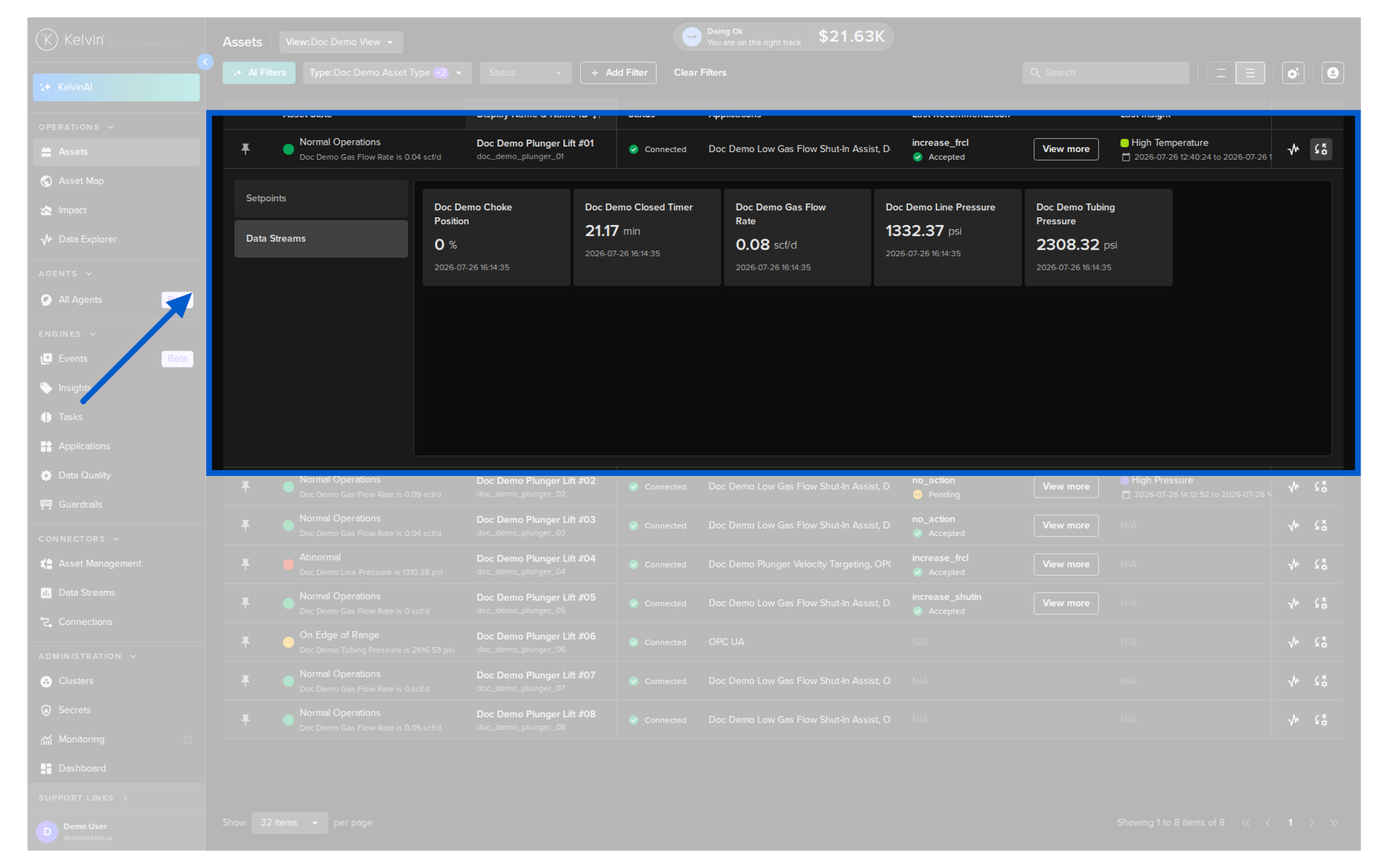Click the Add Filter button

pos(619,73)
